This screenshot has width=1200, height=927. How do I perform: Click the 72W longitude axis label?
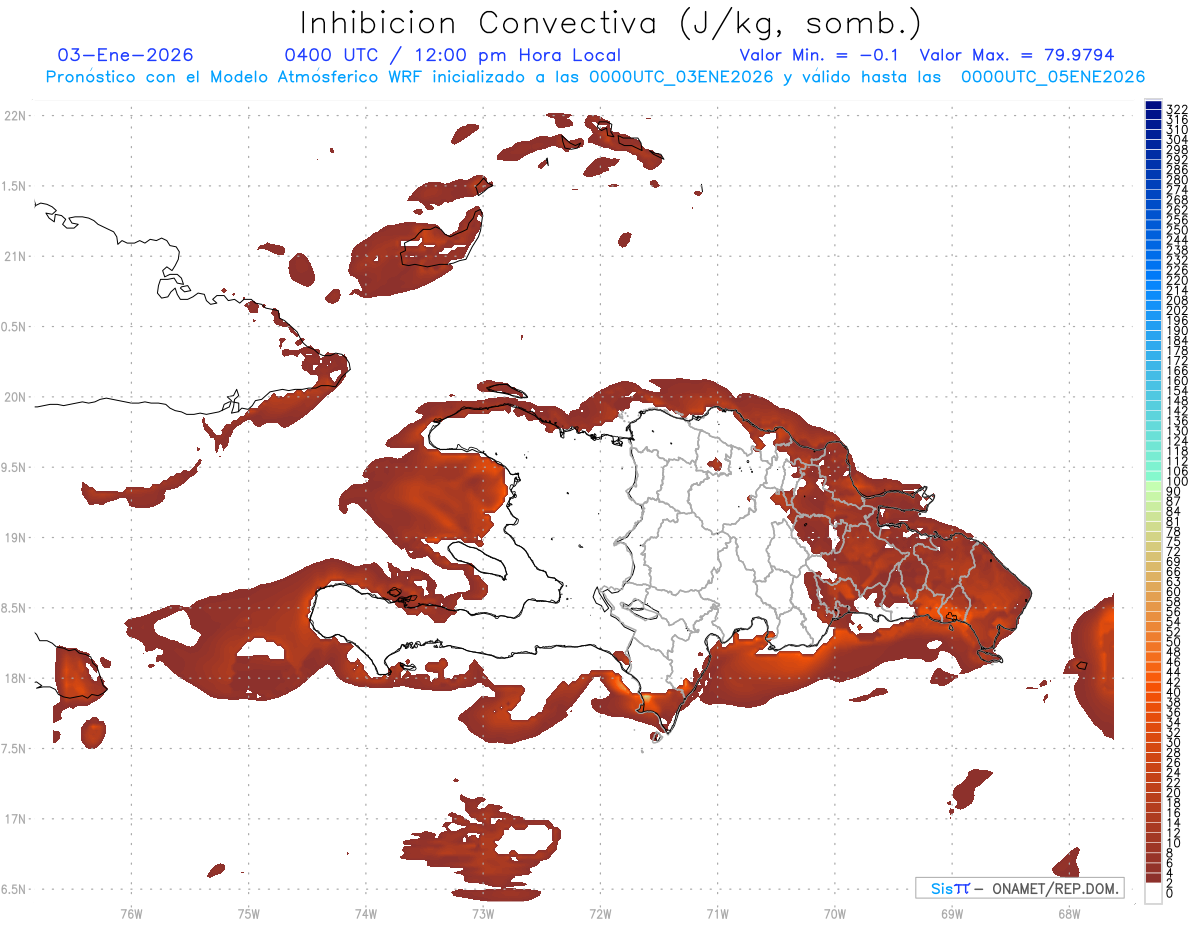[600, 913]
